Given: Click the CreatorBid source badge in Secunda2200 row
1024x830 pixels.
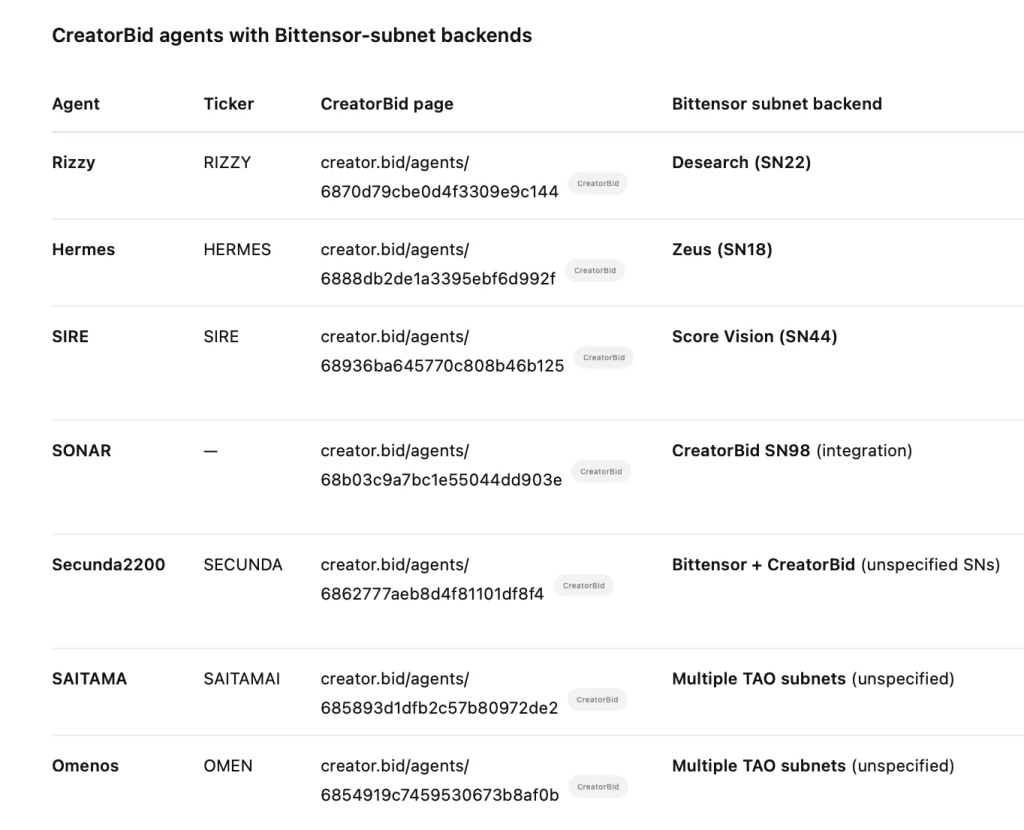Looking at the screenshot, I should pos(583,585).
